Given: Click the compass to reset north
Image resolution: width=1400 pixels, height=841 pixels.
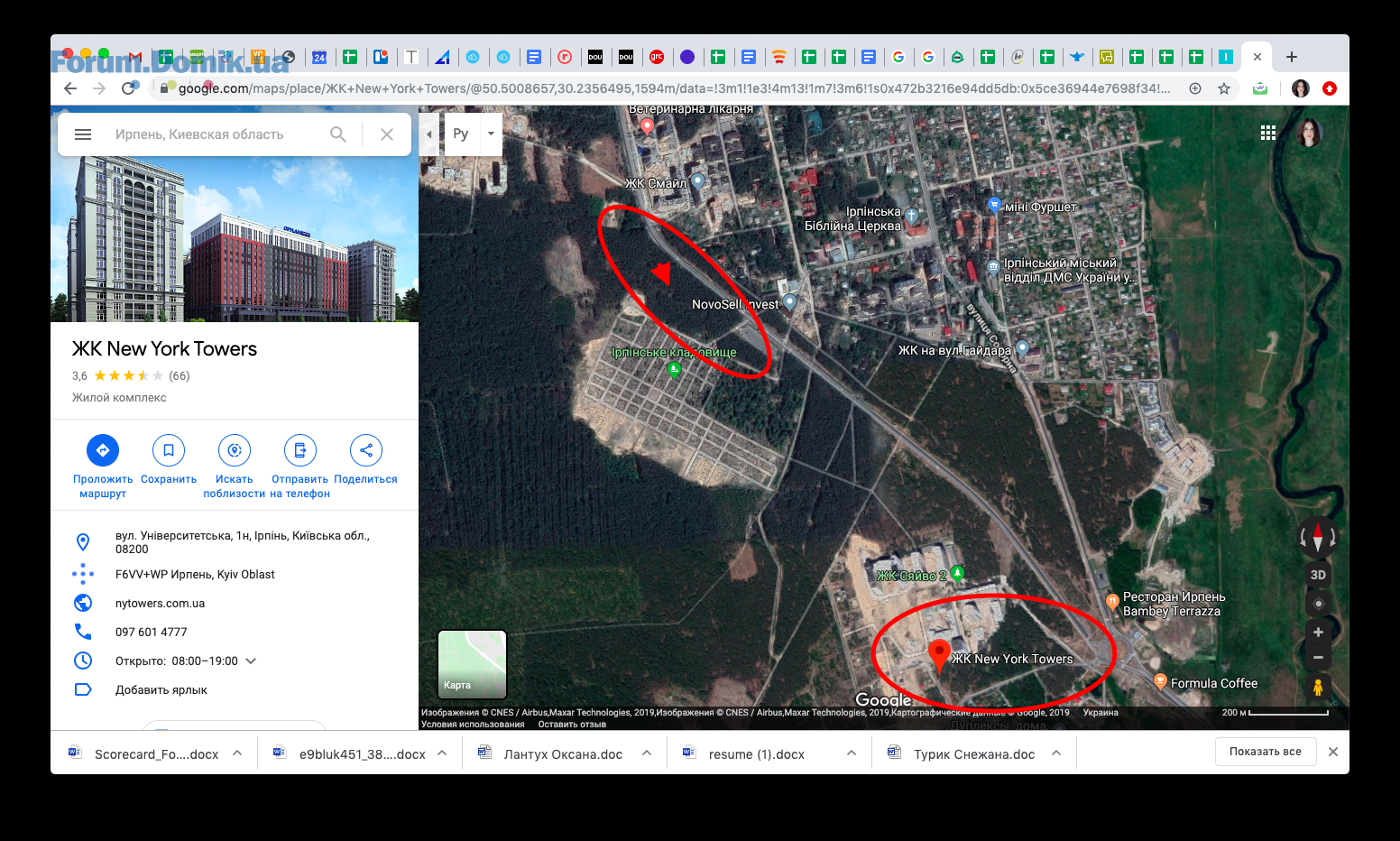Looking at the screenshot, I should click(1318, 538).
